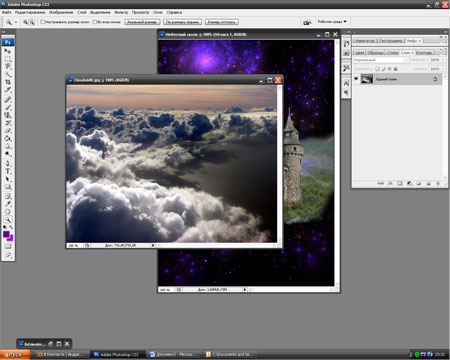Select the Healing Brush tool

point(8,100)
